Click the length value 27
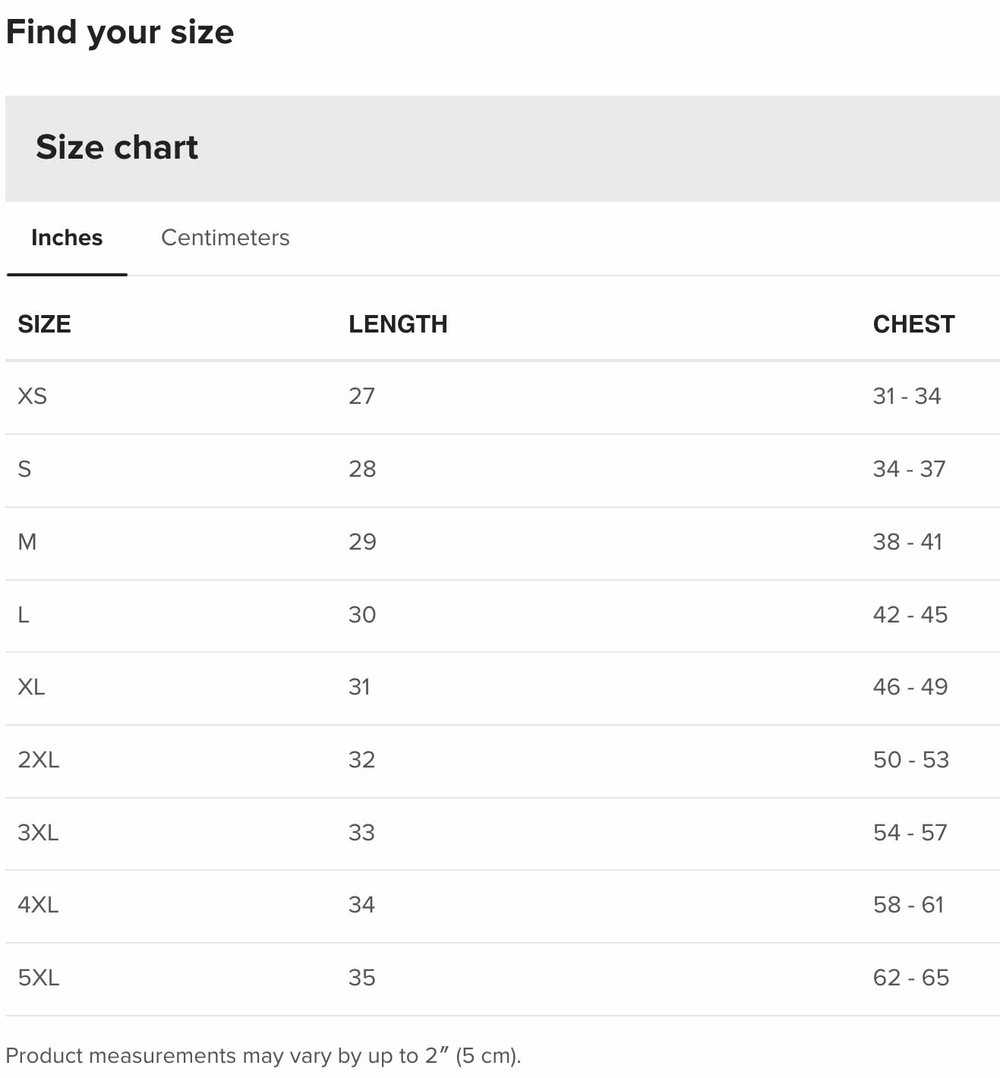 (x=362, y=396)
